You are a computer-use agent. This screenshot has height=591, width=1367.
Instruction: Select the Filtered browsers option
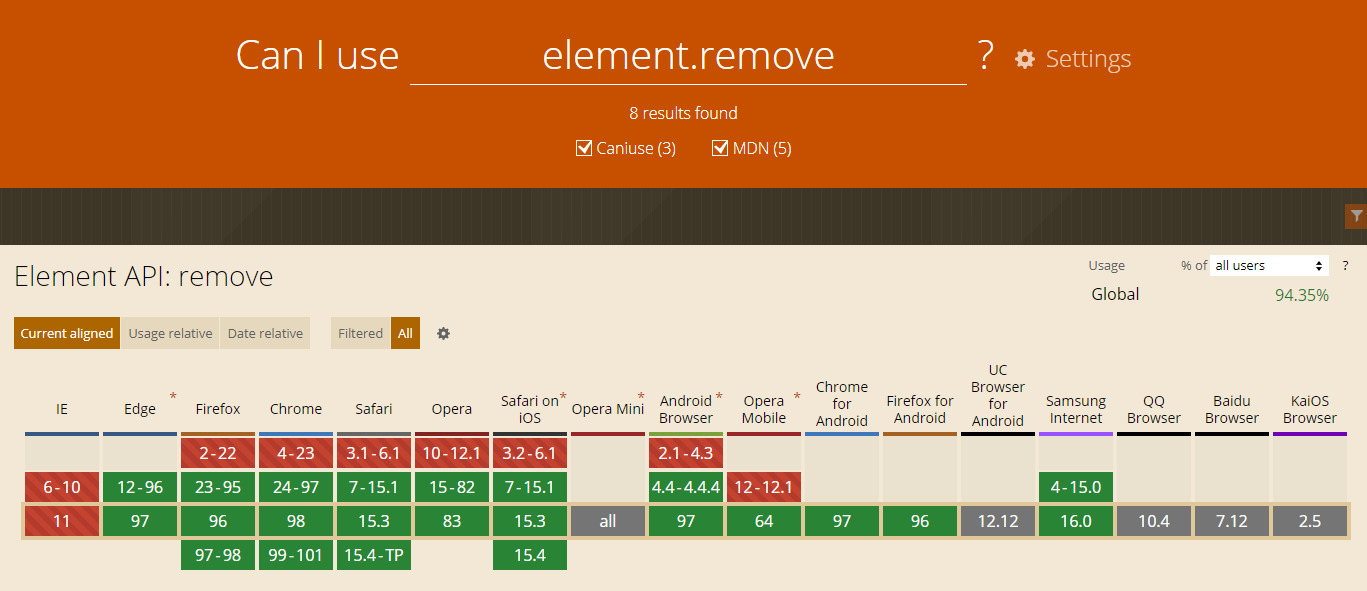360,333
